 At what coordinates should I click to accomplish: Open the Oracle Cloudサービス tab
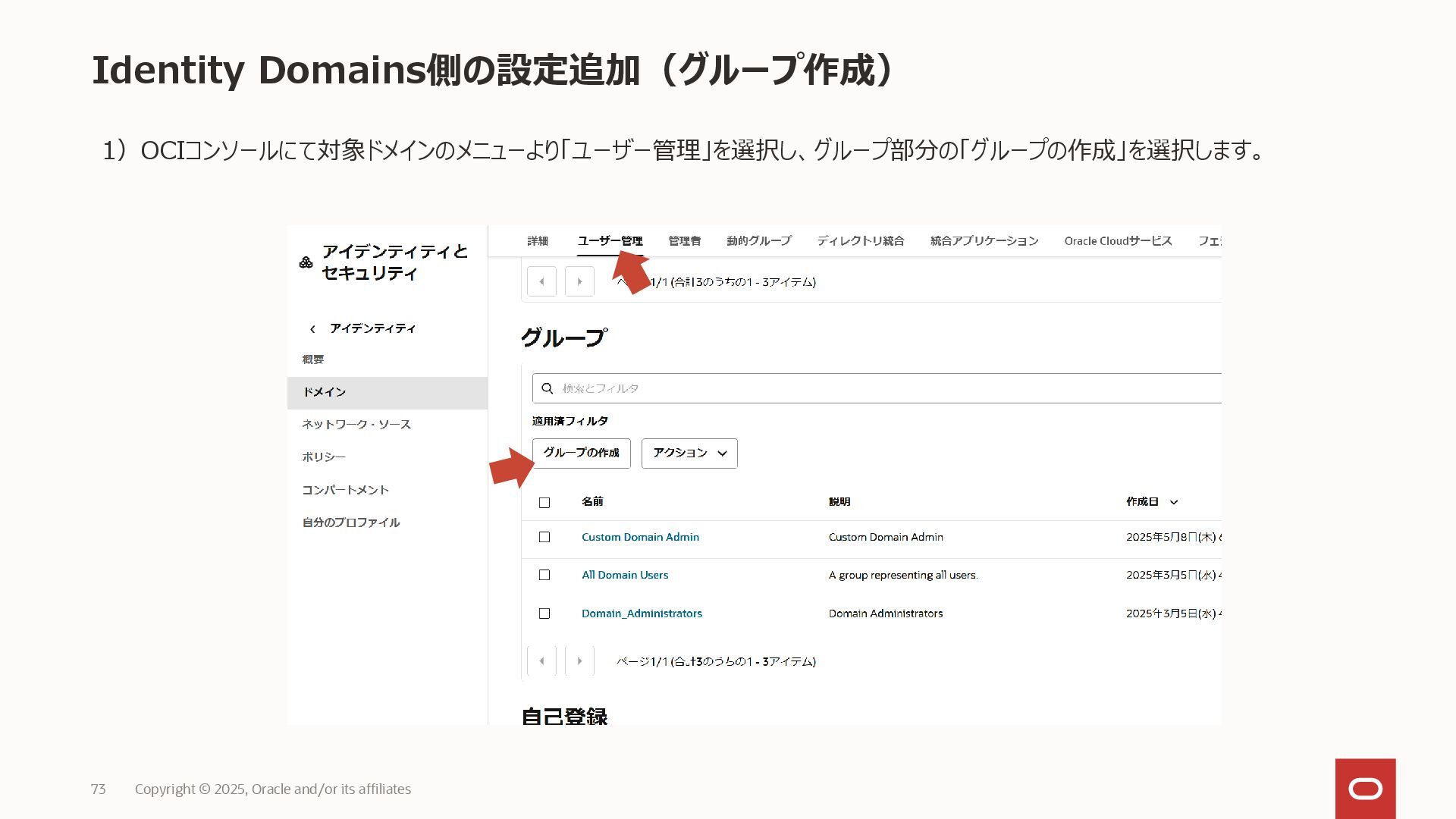[x=1118, y=241]
